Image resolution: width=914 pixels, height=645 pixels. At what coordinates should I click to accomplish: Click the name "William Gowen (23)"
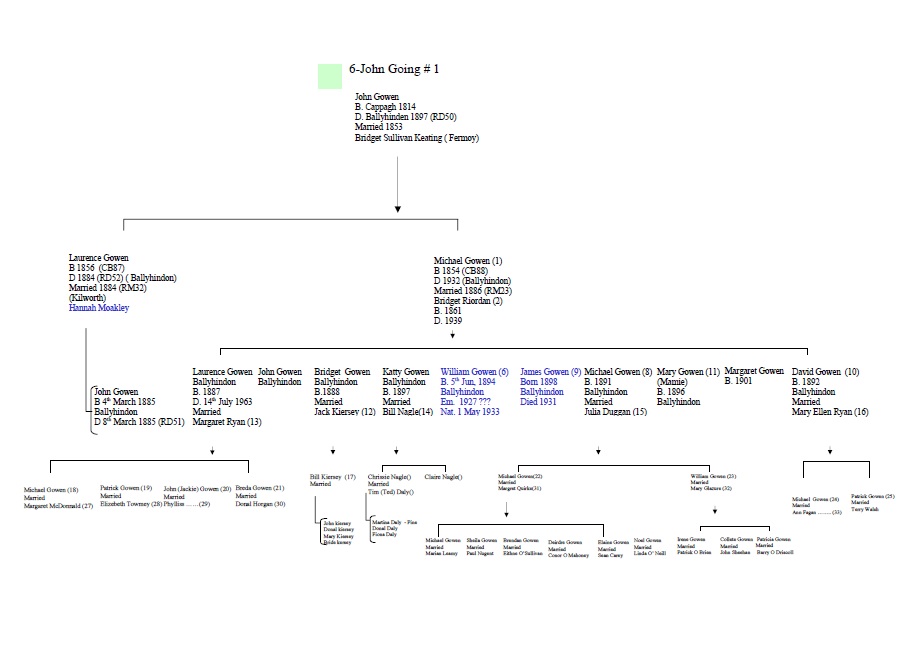713,476
